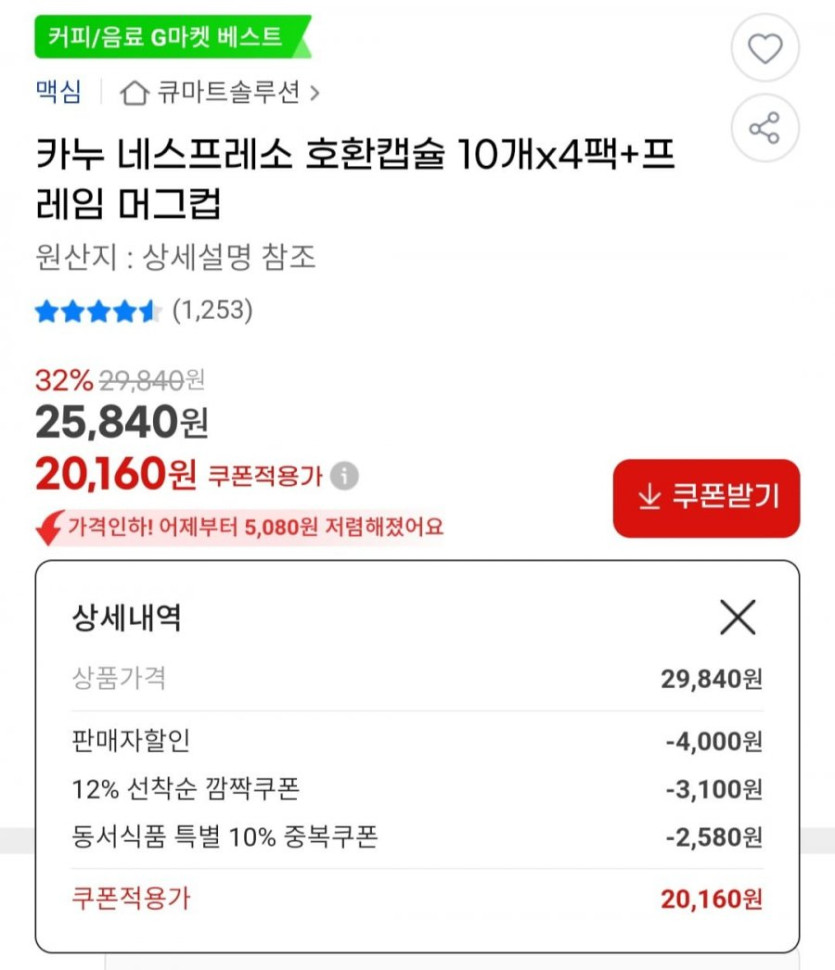Expand the chevron after 큐마트솔루션

315,94
